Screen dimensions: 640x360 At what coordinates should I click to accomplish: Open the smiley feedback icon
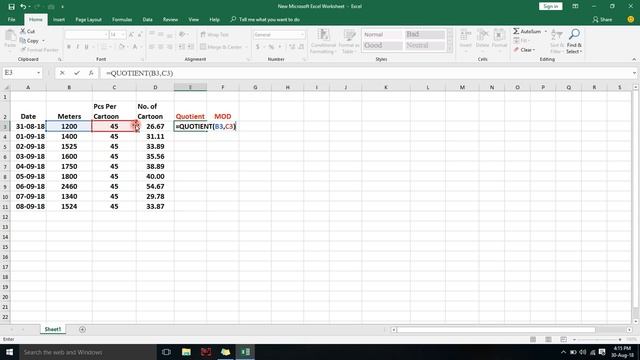coord(631,19)
